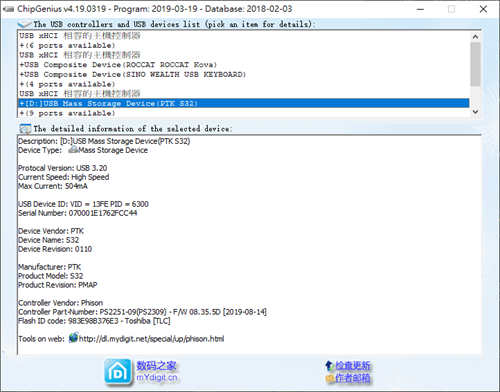Click the USB Device ID VID PID line
The height and width of the screenshot is (392, 500).
pos(83,204)
